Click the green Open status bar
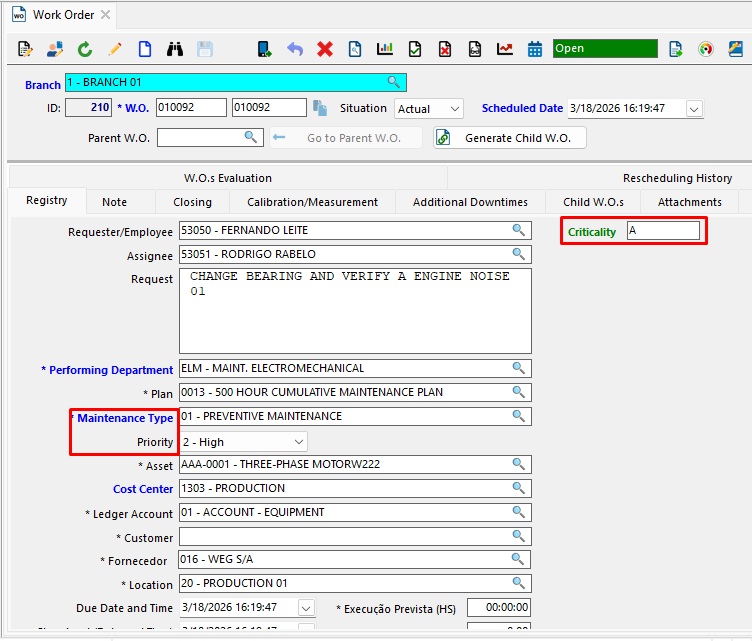 coord(605,48)
